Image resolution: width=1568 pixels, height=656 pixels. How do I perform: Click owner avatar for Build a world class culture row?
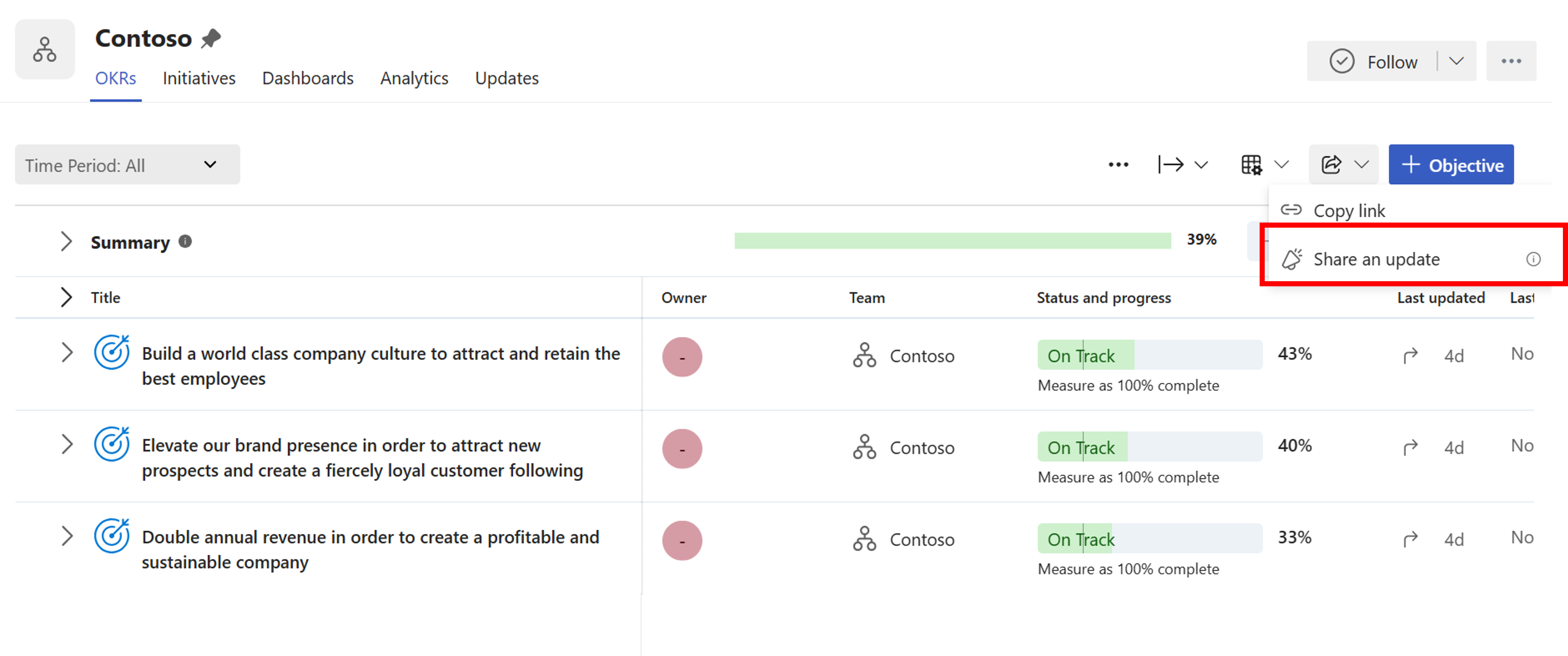click(x=682, y=357)
